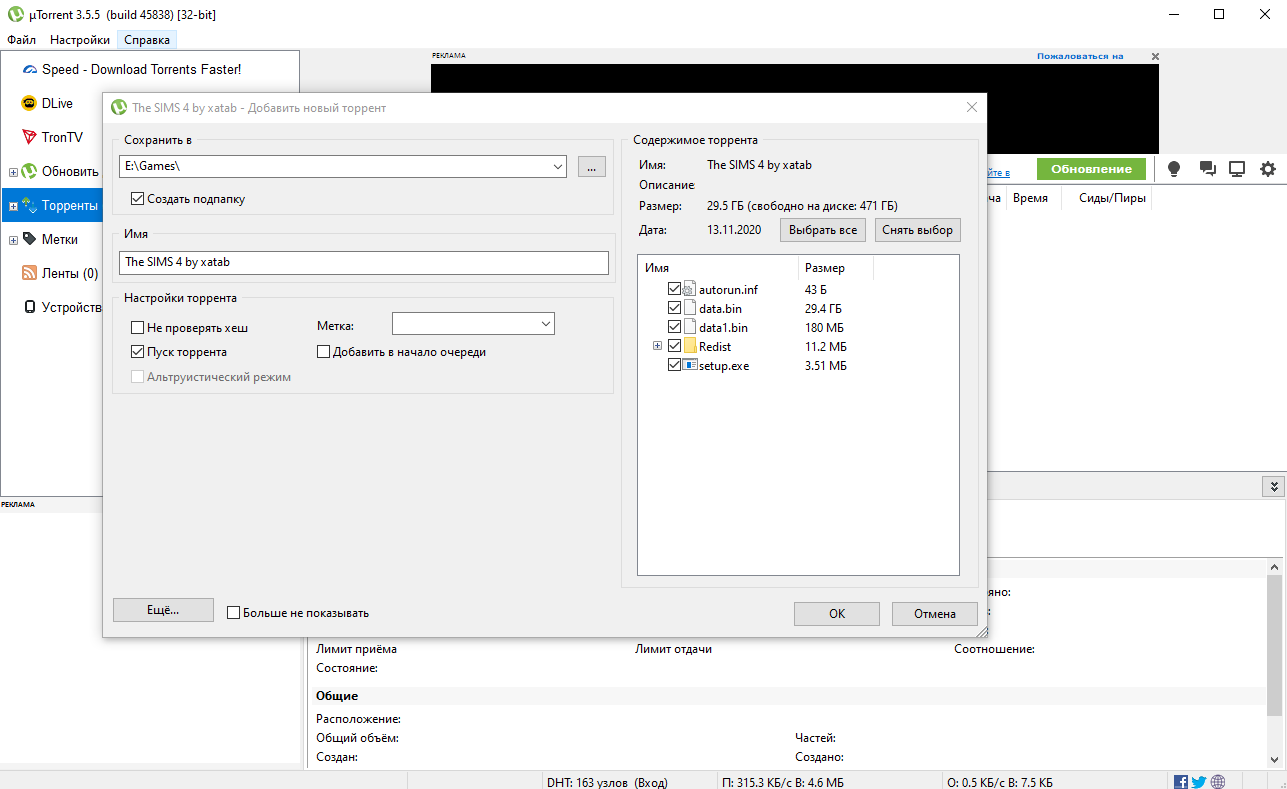Click the DHT: 163 узлов status entry

pos(607,782)
